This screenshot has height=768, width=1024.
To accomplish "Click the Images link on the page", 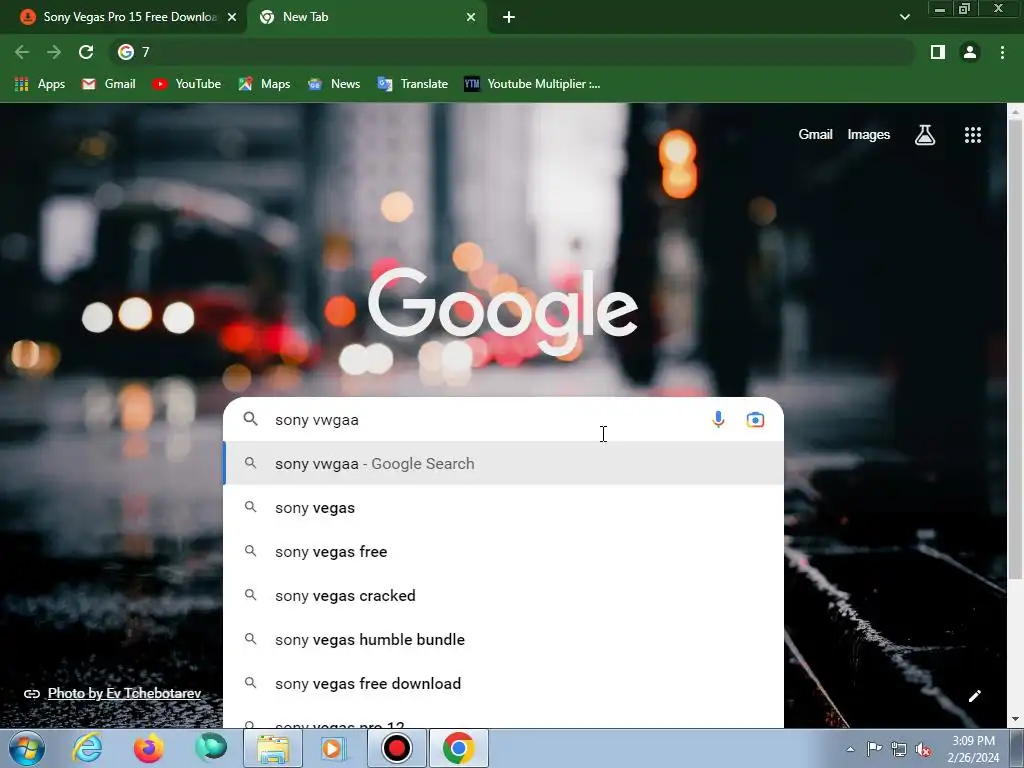I will click(x=869, y=135).
